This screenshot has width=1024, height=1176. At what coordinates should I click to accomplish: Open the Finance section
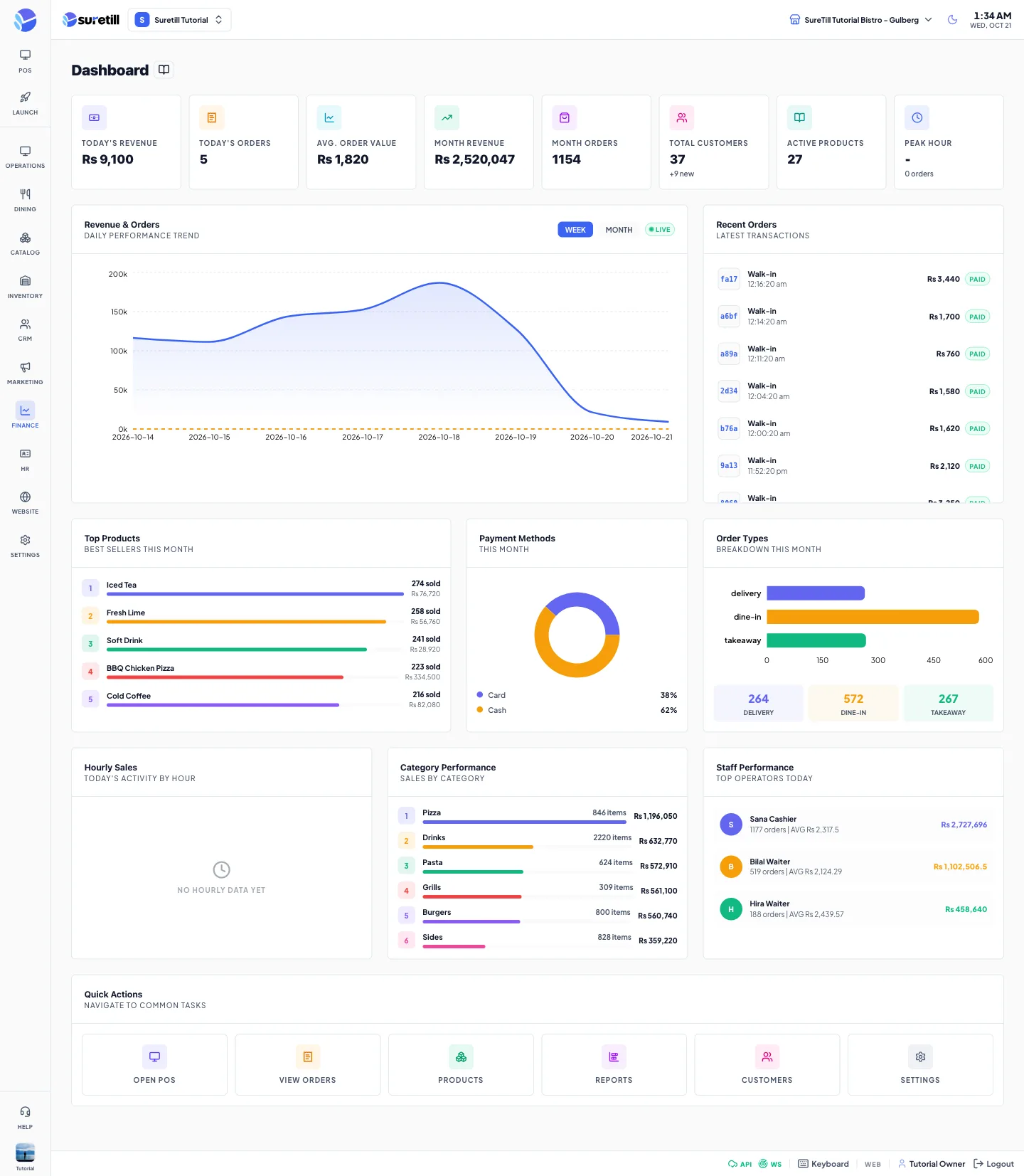(25, 415)
